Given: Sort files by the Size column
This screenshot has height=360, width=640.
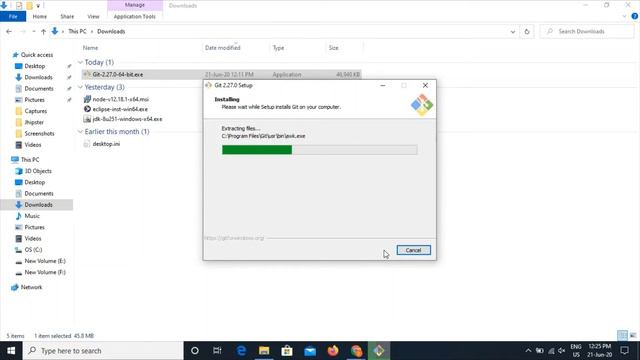Looking at the screenshot, I should (333, 48).
